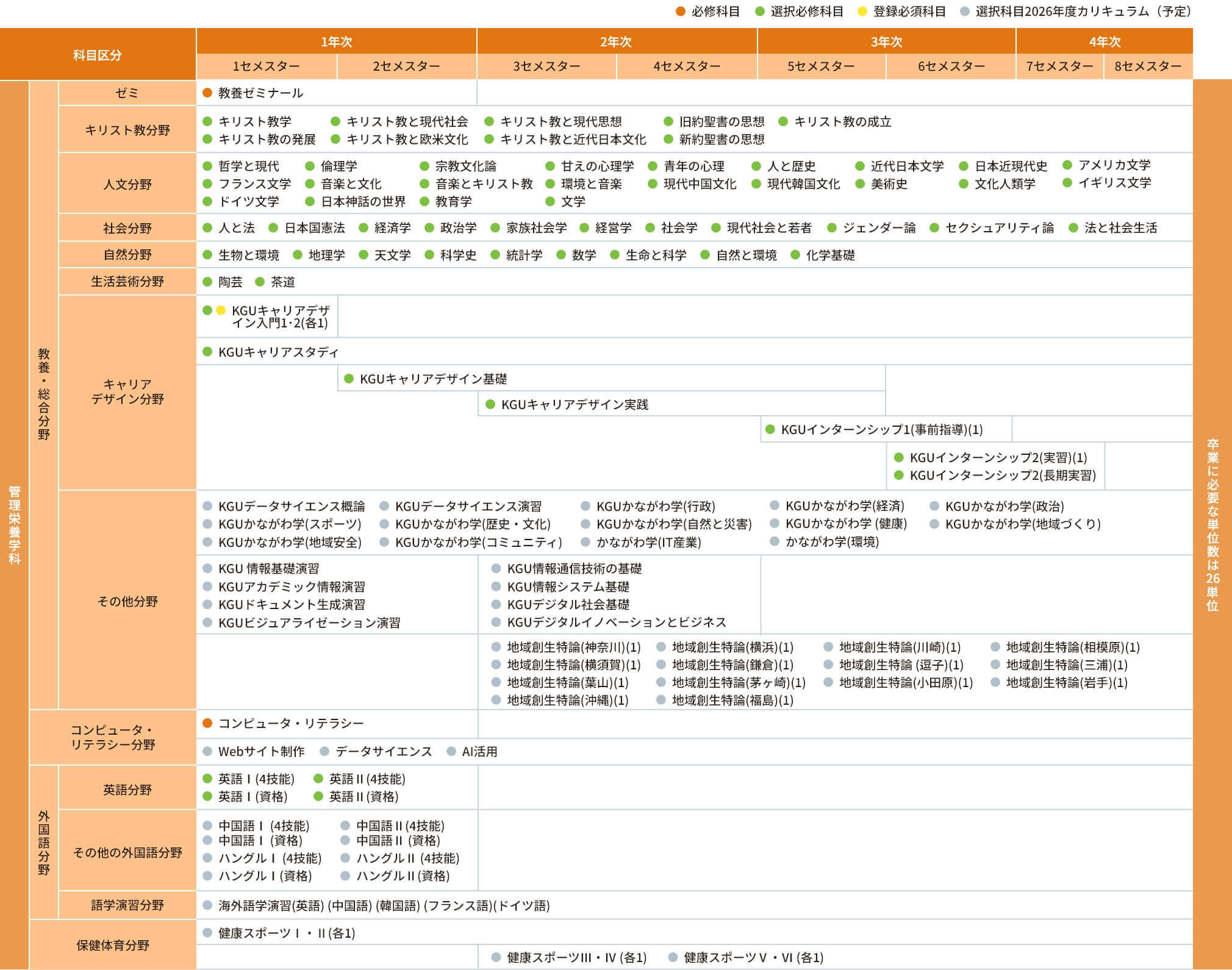Click green legend dot for 選択必修科目

pyautogui.click(x=760, y=12)
